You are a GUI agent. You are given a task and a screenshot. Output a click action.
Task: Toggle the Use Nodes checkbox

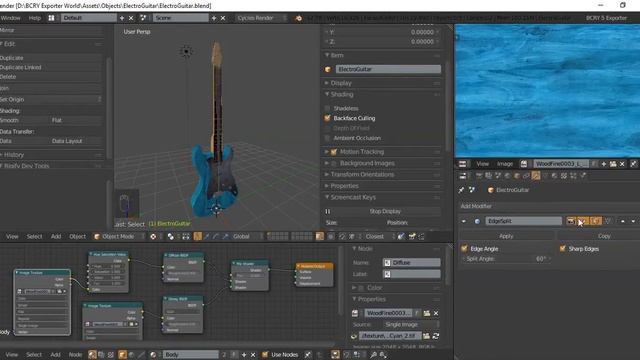tap(265, 355)
